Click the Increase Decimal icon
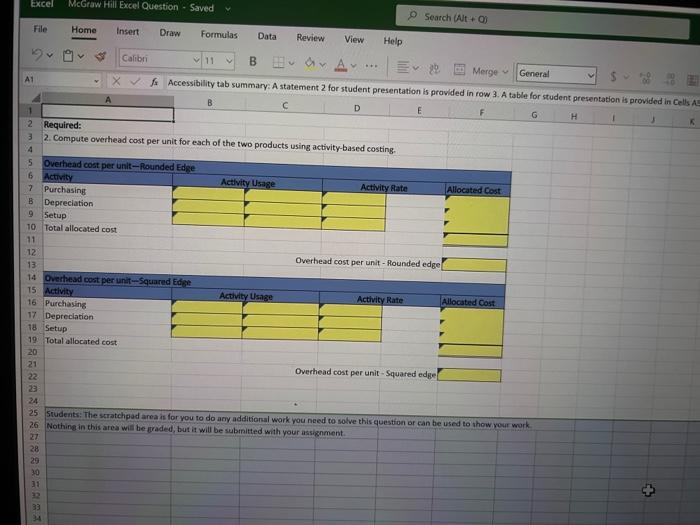Image resolution: width=700 pixels, height=525 pixels. tap(646, 78)
